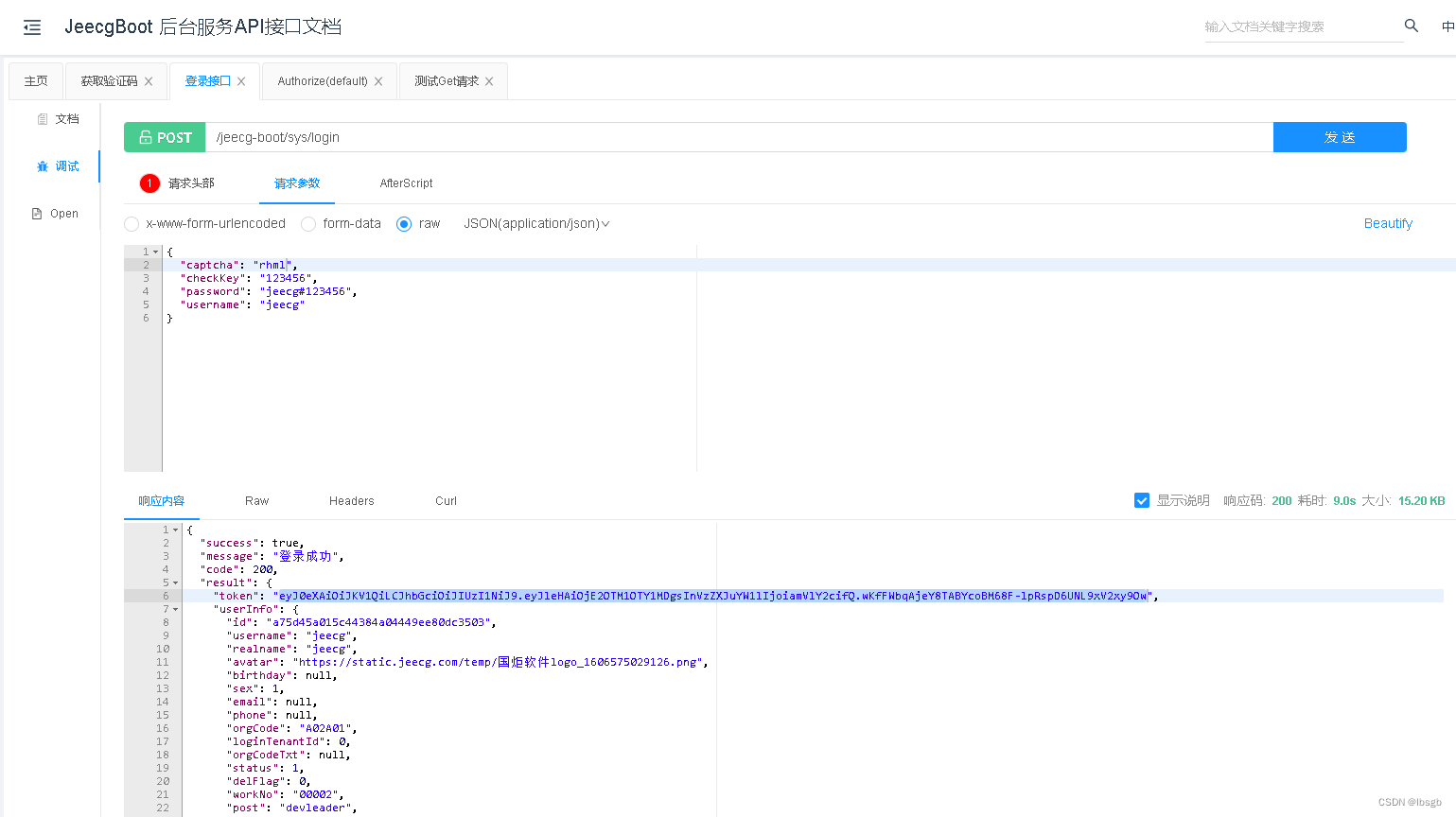Collapse the result object fold arrow
Viewport: 1456px width, 817px height.
(175, 582)
